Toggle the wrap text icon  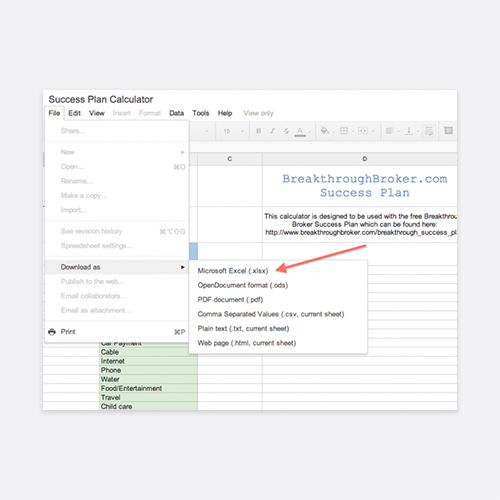tap(429, 131)
